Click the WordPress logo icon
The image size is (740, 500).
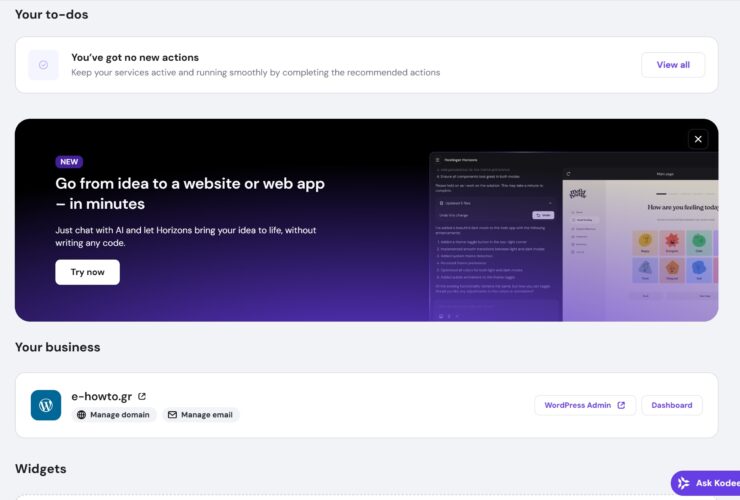pos(46,405)
